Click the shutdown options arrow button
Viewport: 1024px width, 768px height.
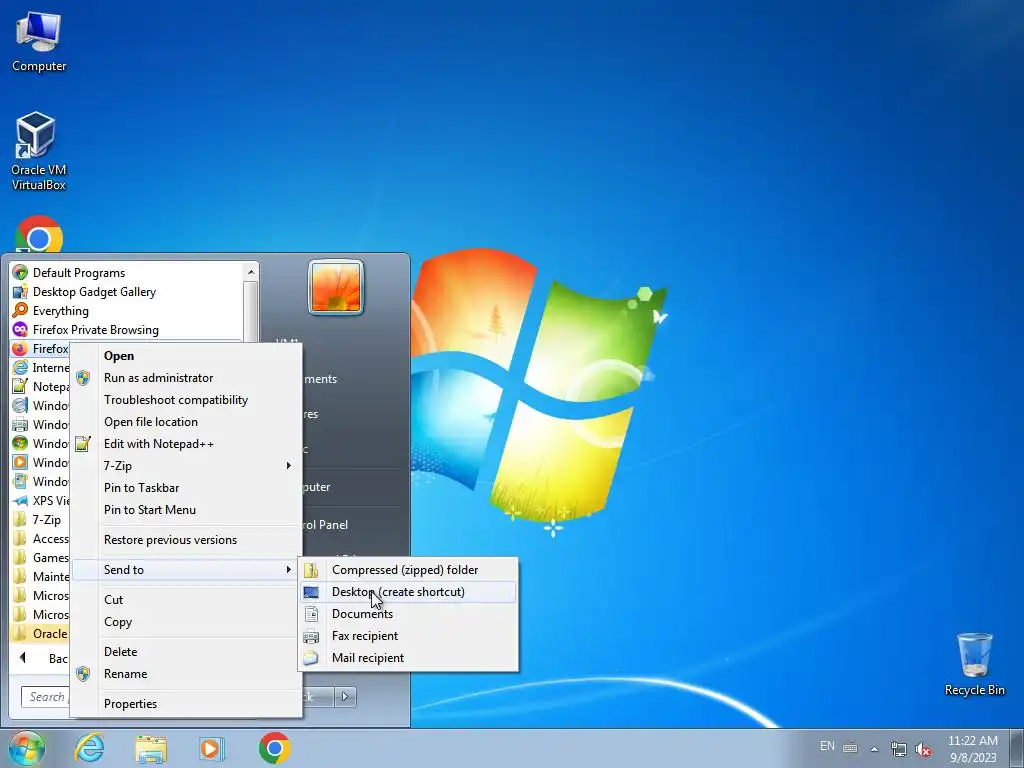click(x=345, y=697)
